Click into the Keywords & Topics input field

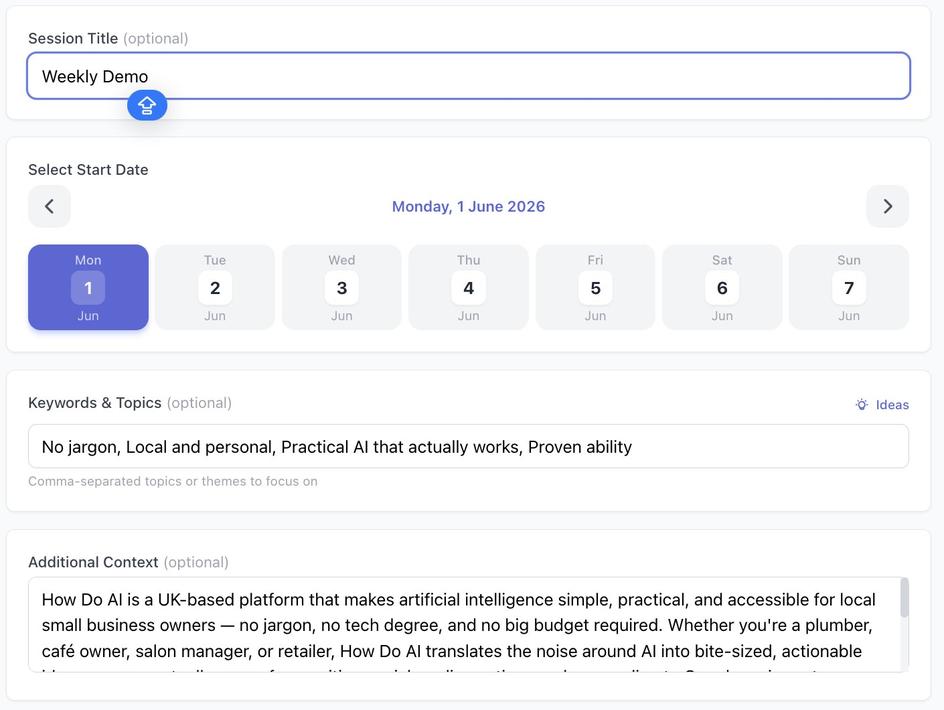pos(468,446)
